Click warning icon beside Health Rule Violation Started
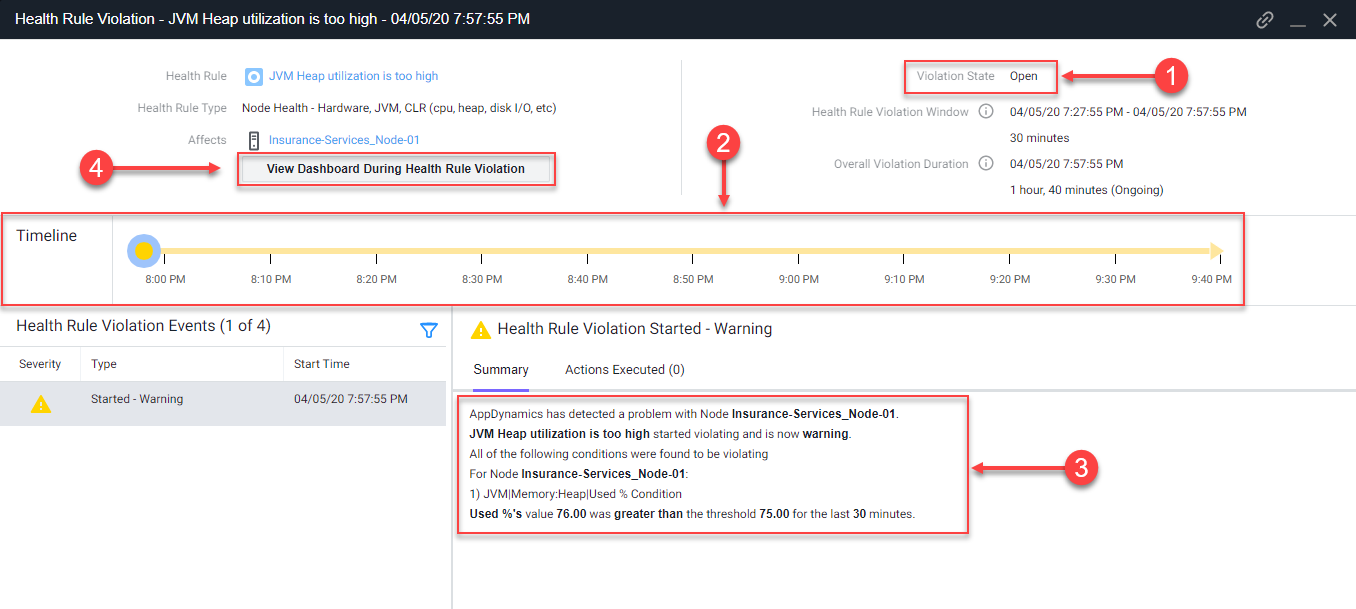 pyautogui.click(x=481, y=329)
